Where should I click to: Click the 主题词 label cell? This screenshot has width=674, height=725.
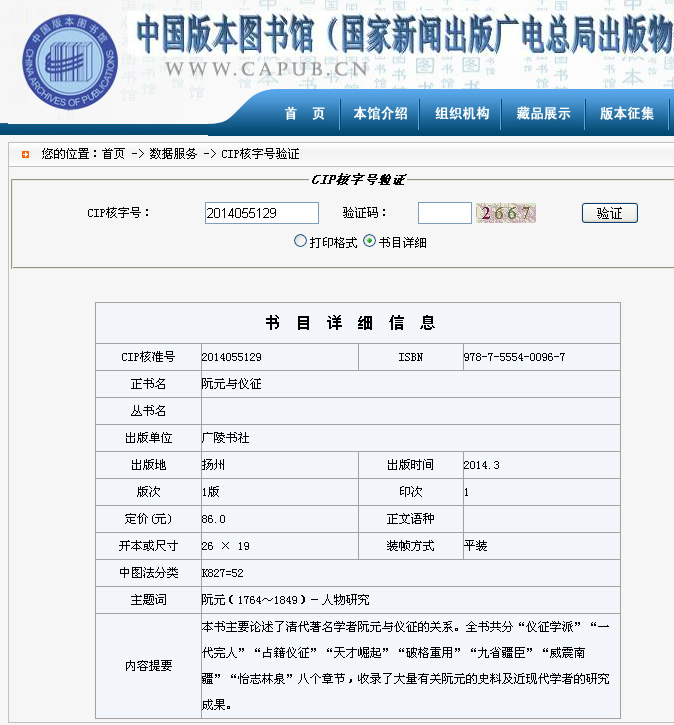click(x=148, y=600)
